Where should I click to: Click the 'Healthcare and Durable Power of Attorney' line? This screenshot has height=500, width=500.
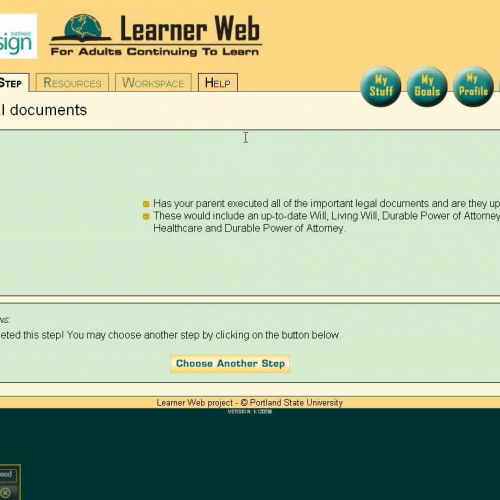(249, 228)
